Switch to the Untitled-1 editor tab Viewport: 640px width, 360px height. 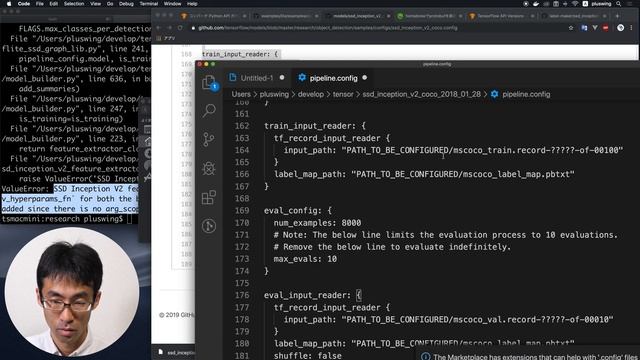256,78
